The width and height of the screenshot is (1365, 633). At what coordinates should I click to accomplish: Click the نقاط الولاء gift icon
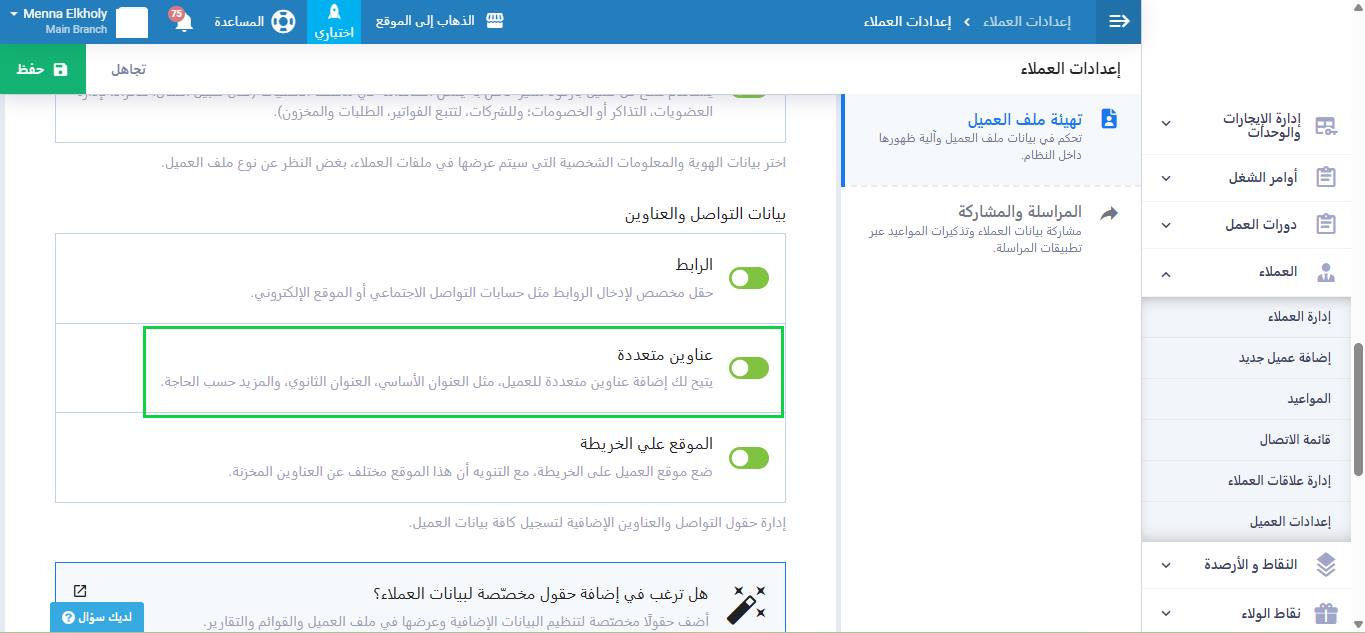click(x=1326, y=613)
